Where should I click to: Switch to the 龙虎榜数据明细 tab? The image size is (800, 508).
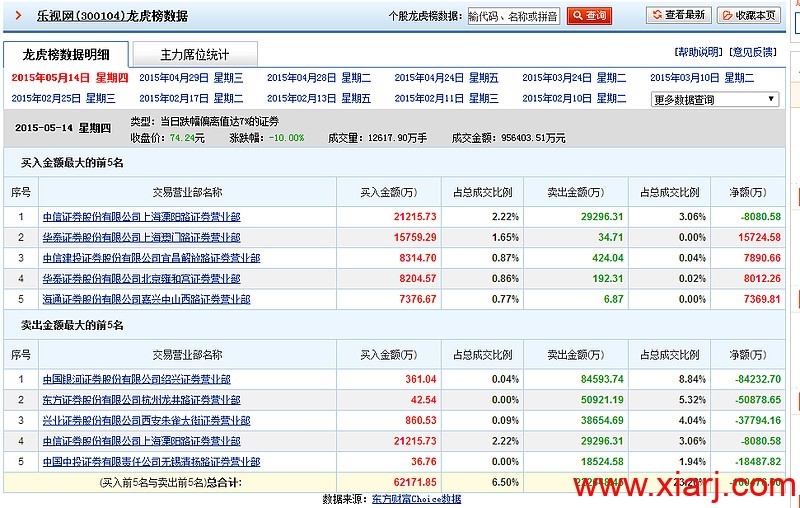pyautogui.click(x=66, y=54)
